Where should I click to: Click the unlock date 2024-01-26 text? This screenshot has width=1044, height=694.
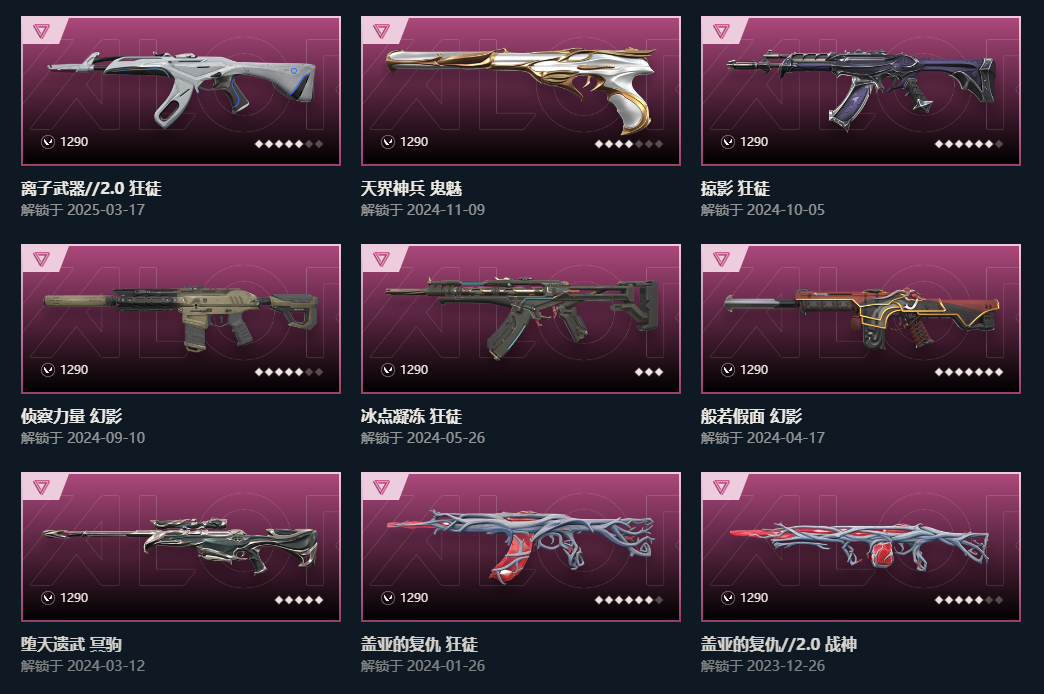446,665
